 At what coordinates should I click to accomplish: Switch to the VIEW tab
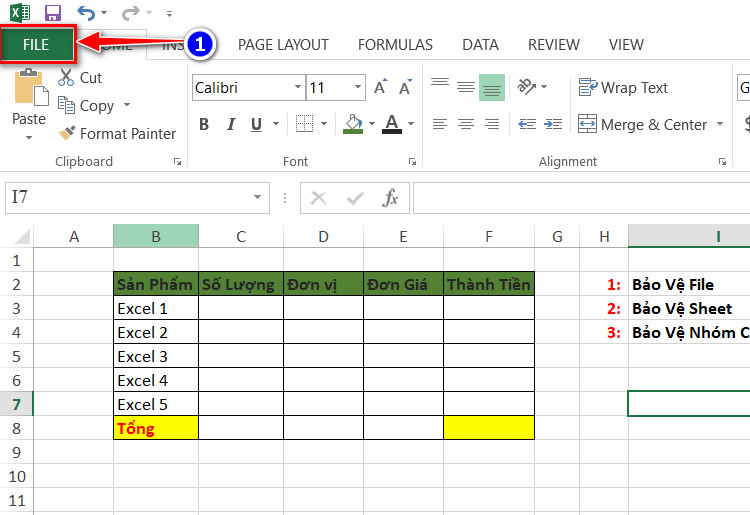(626, 45)
